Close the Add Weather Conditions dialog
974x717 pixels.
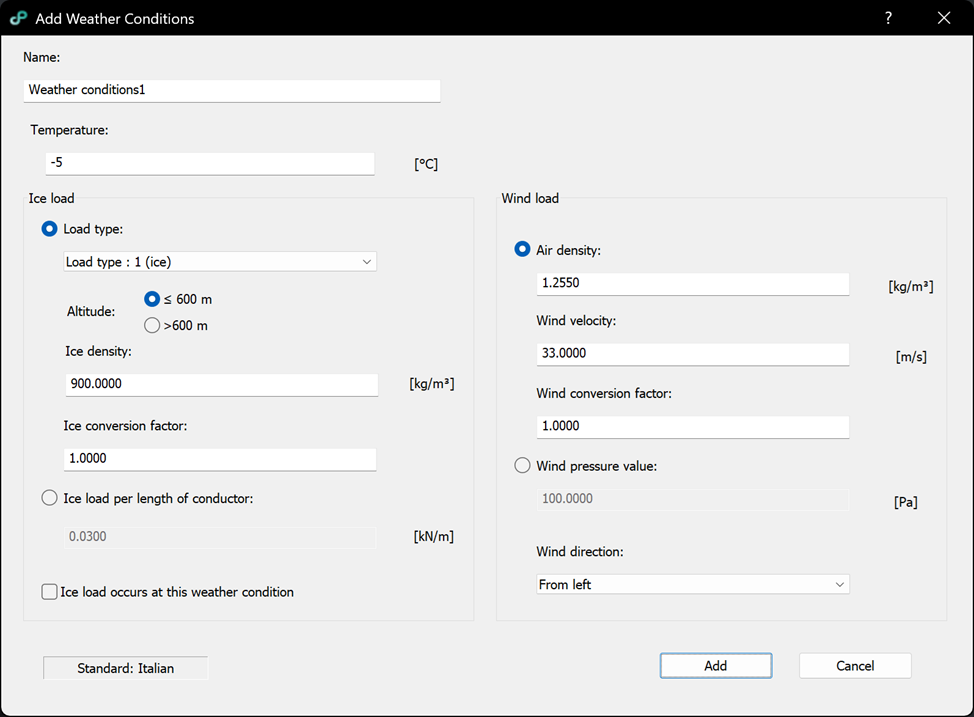pyautogui.click(x=943, y=18)
